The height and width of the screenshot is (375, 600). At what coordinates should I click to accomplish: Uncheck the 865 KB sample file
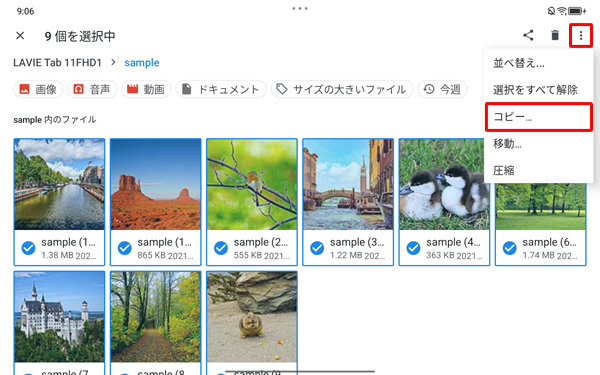(x=125, y=248)
